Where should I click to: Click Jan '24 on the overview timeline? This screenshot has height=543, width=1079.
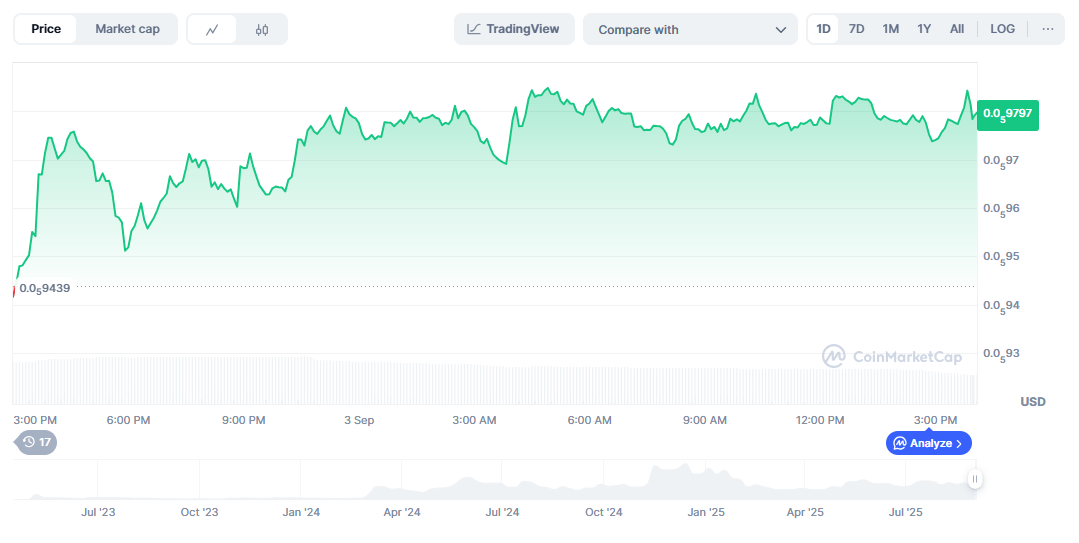[301, 512]
